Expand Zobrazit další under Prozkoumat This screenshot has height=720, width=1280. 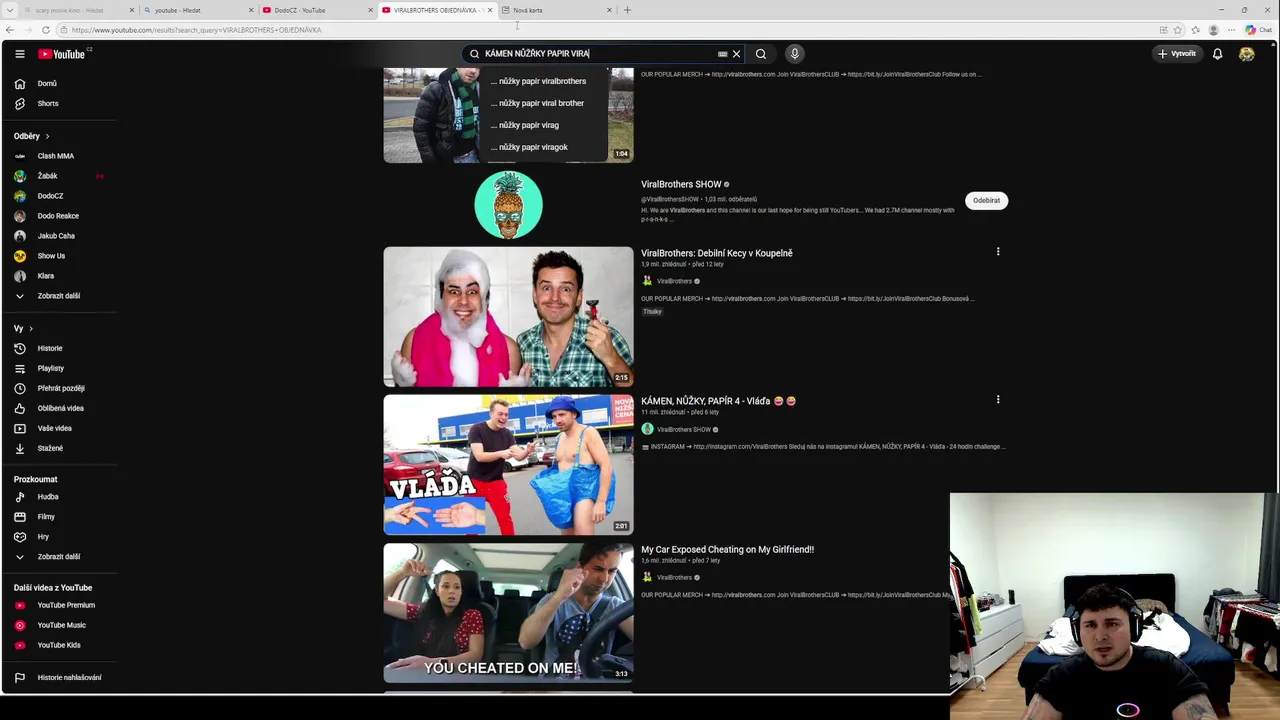click(59, 557)
